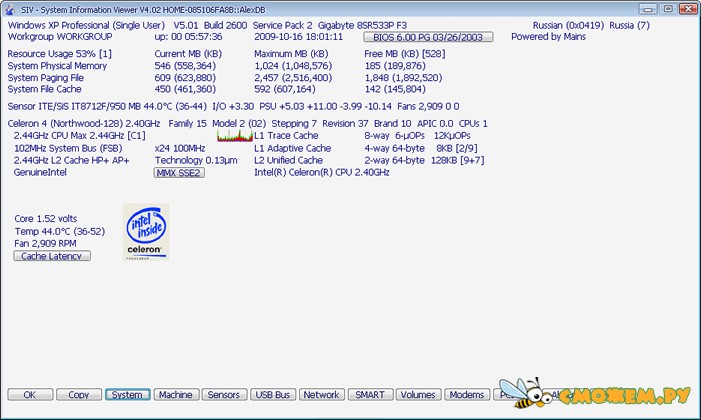The height and width of the screenshot is (420, 701).
Task: Maximize the SIV window
Action: (668, 9)
